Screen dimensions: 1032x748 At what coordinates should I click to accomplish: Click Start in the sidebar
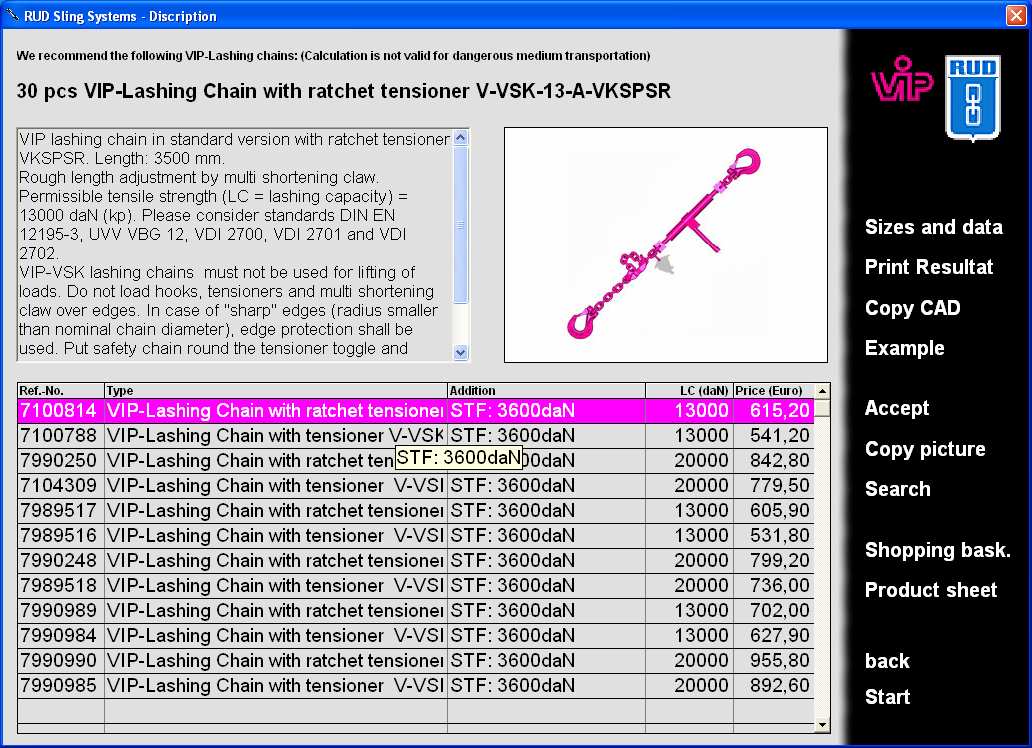point(887,697)
